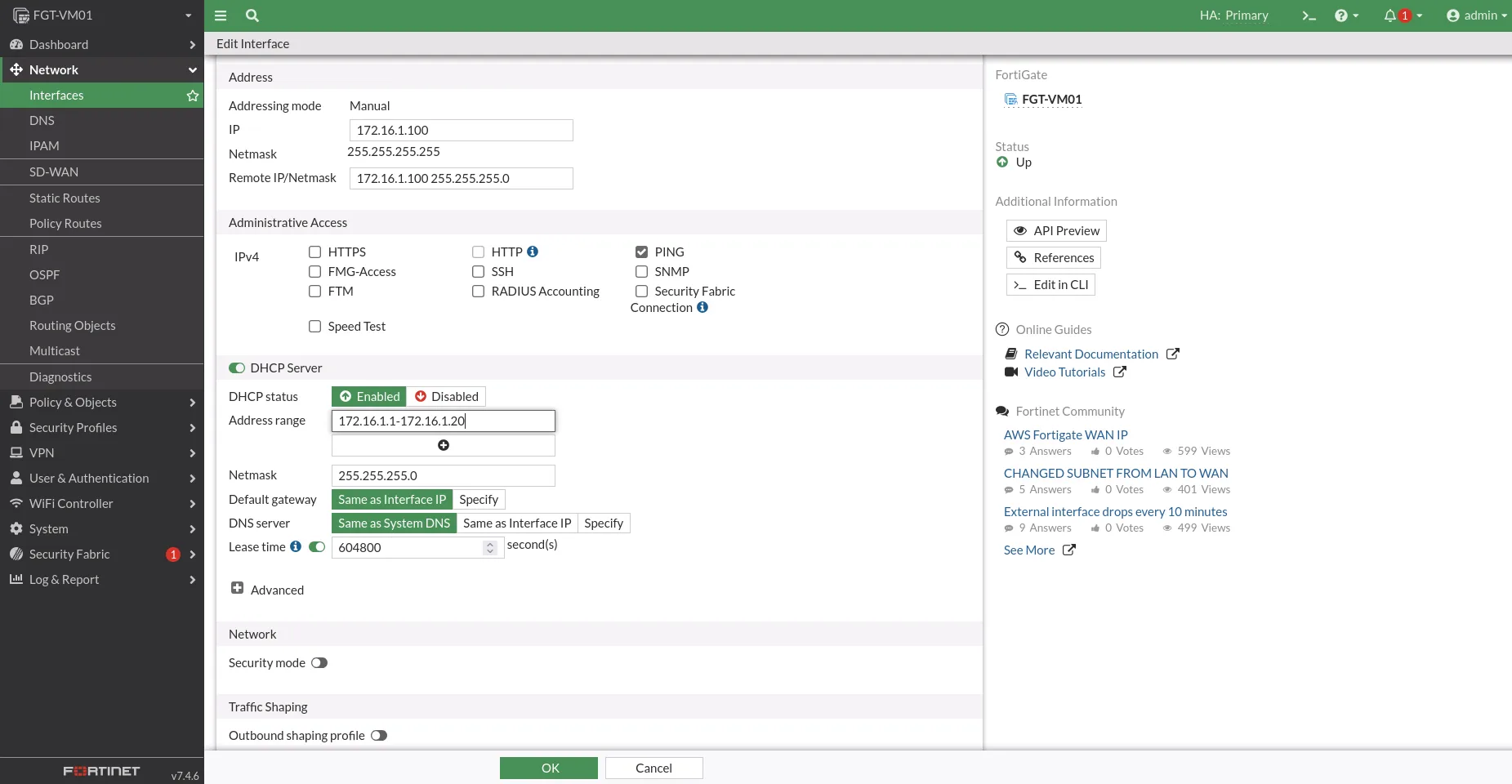
Task: Click the OK button to save
Action: point(549,768)
